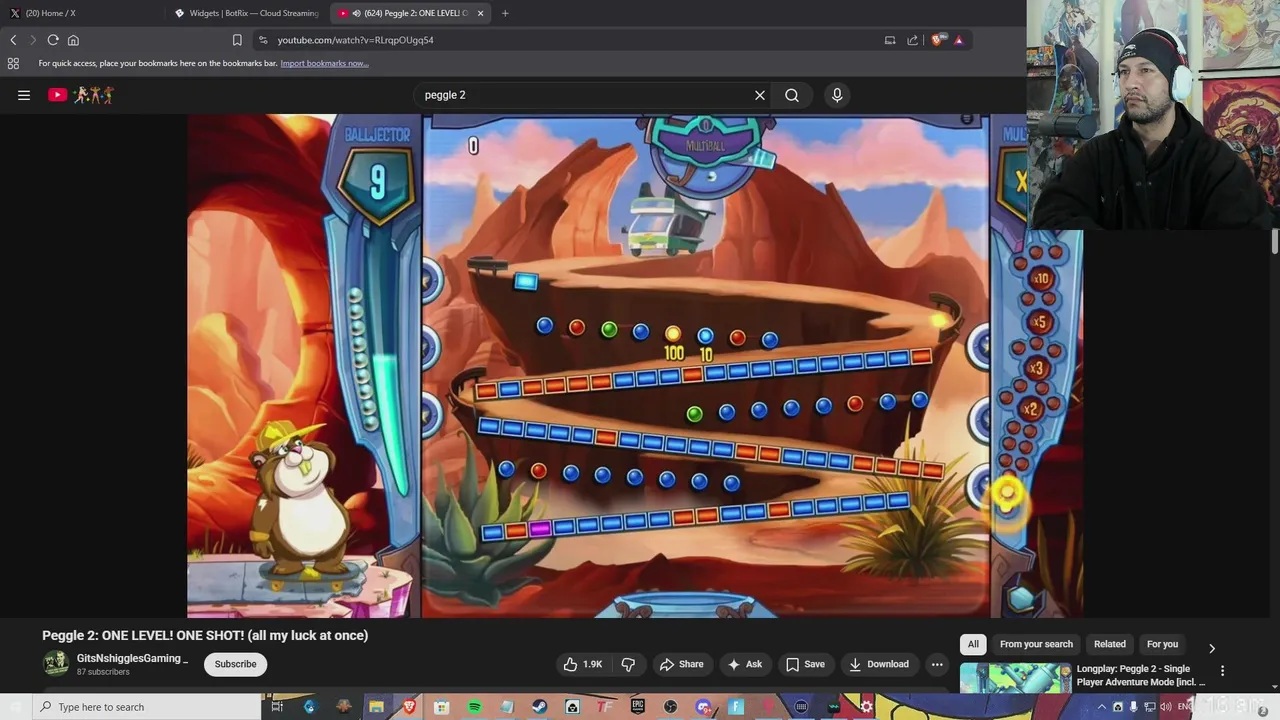Viewport: 1280px width, 720px height.
Task: Close the Peggle 2 browser tab
Action: point(480,13)
